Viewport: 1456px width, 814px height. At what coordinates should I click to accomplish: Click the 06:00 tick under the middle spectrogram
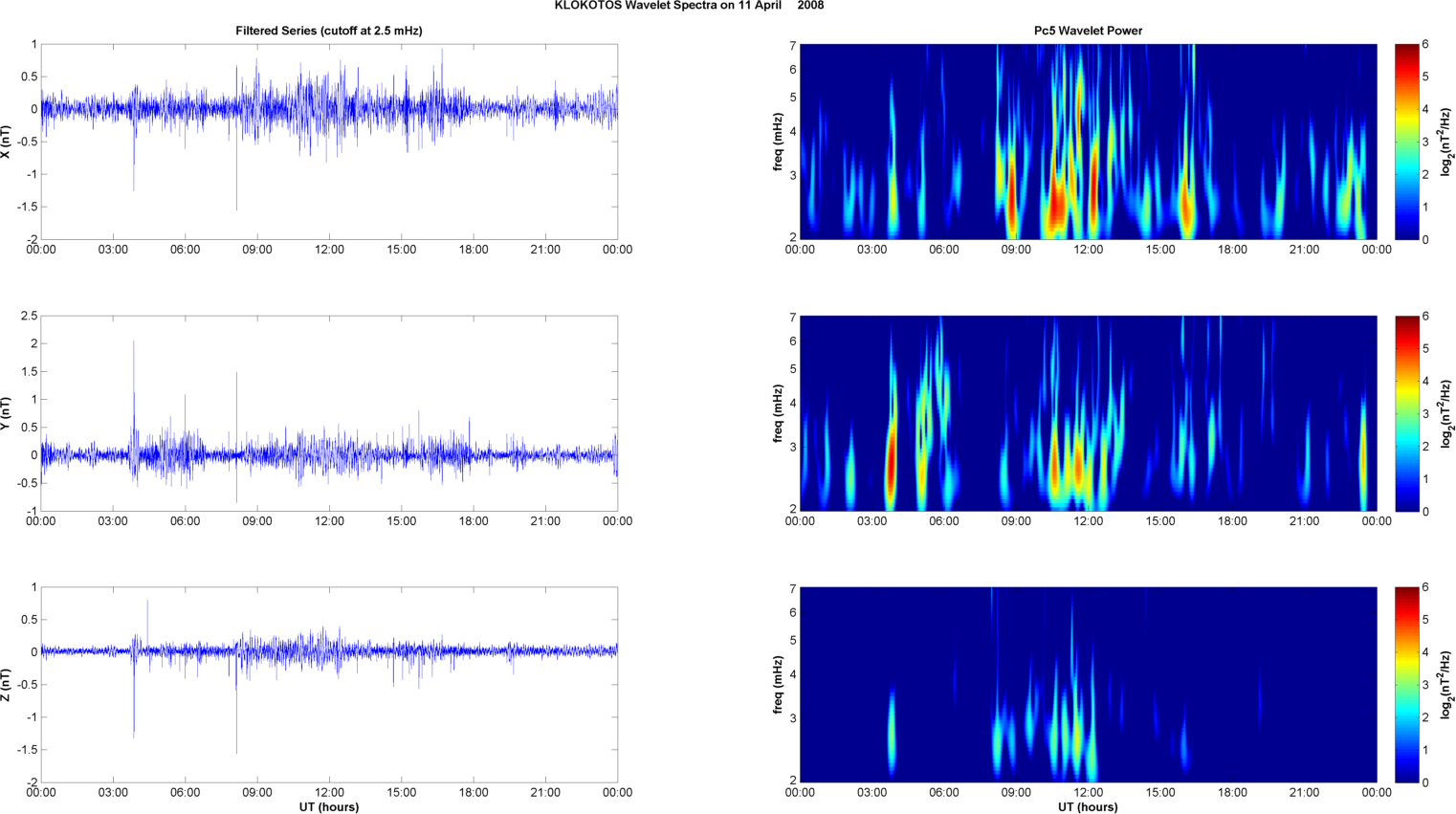(x=944, y=521)
